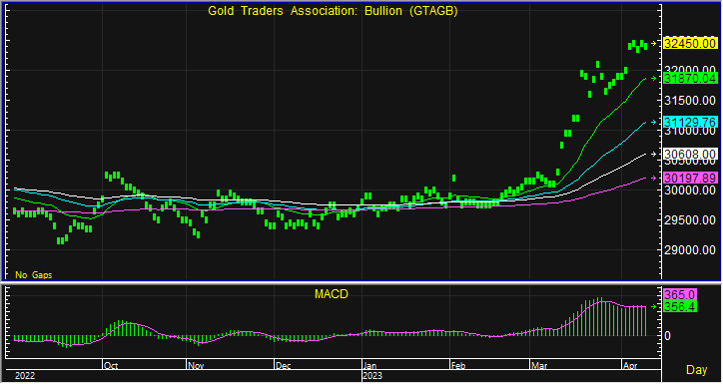The width and height of the screenshot is (723, 384).
Task: Click the yellow arrow marker beside 32450.00
Action: [653, 43]
